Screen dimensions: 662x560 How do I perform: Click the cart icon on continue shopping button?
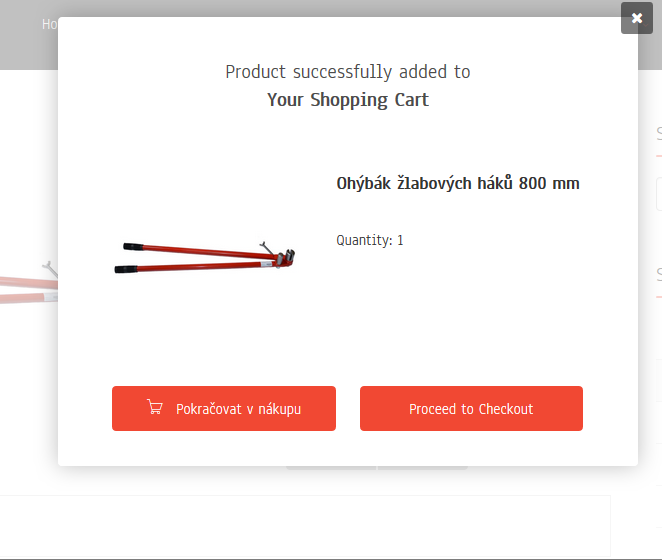coord(154,408)
